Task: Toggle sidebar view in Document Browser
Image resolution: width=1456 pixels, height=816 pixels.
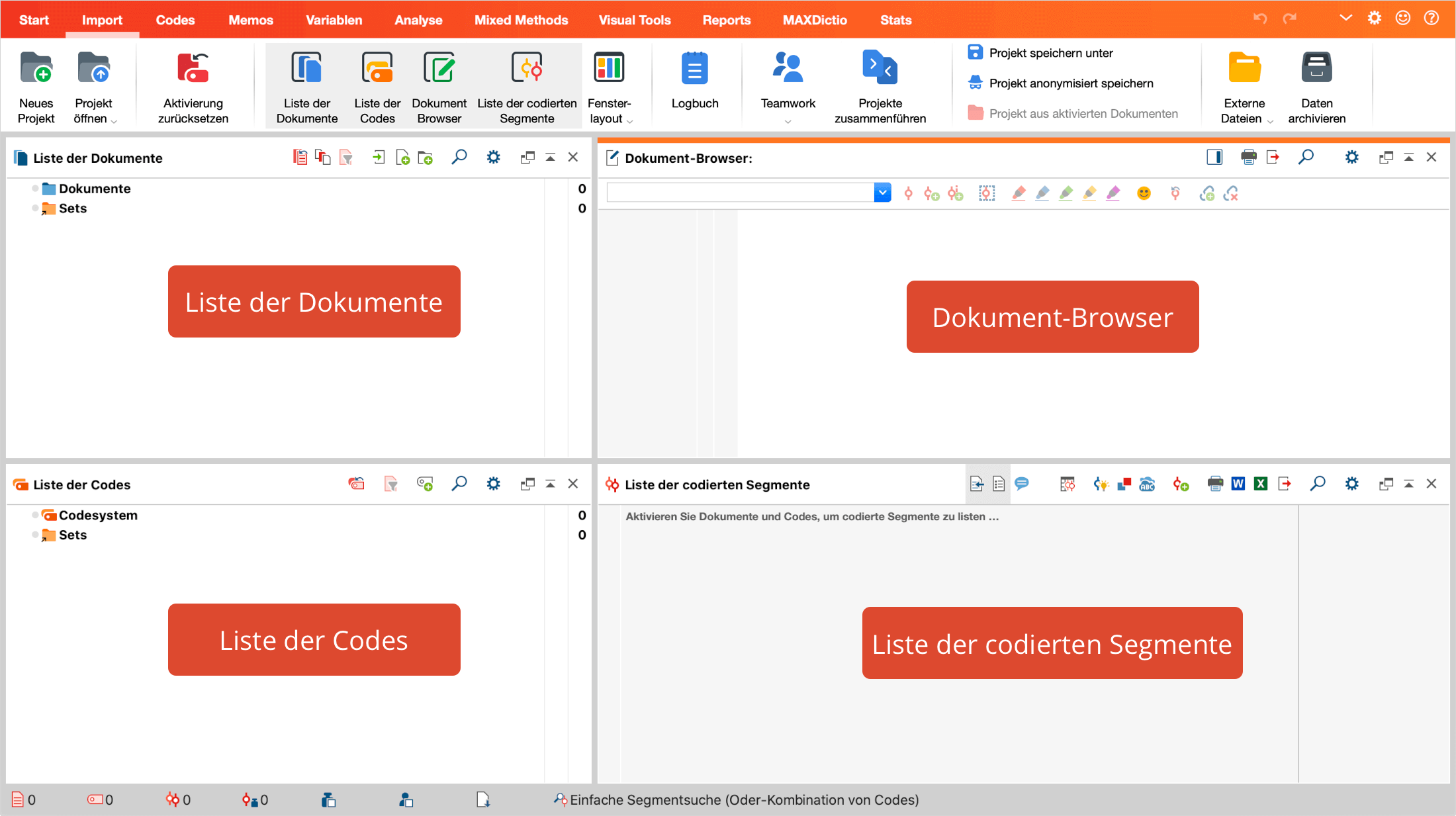Action: [1214, 157]
